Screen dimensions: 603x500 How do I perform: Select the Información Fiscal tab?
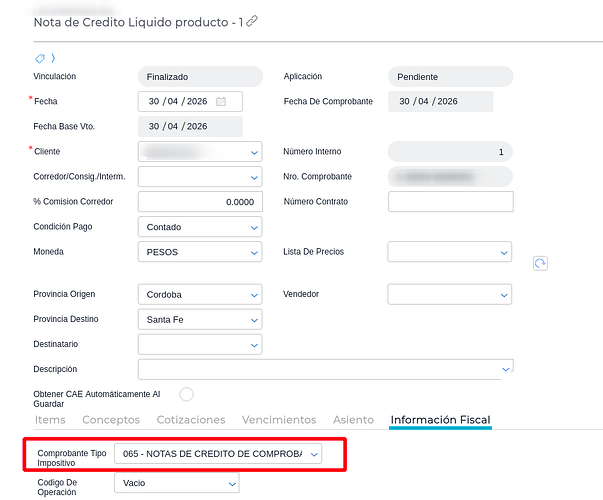coord(440,420)
